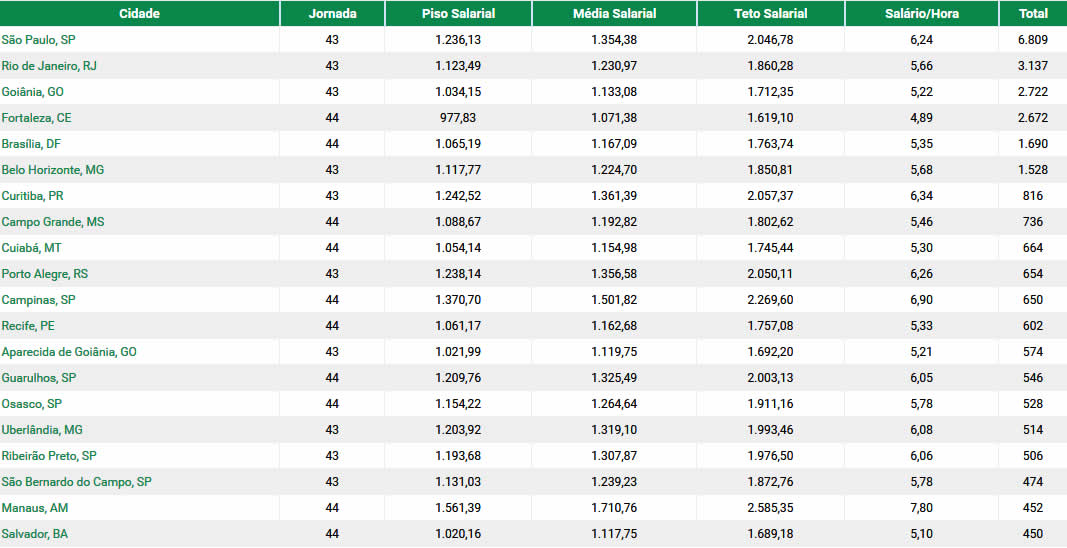Open the Manaus, AM city link

tap(35, 508)
